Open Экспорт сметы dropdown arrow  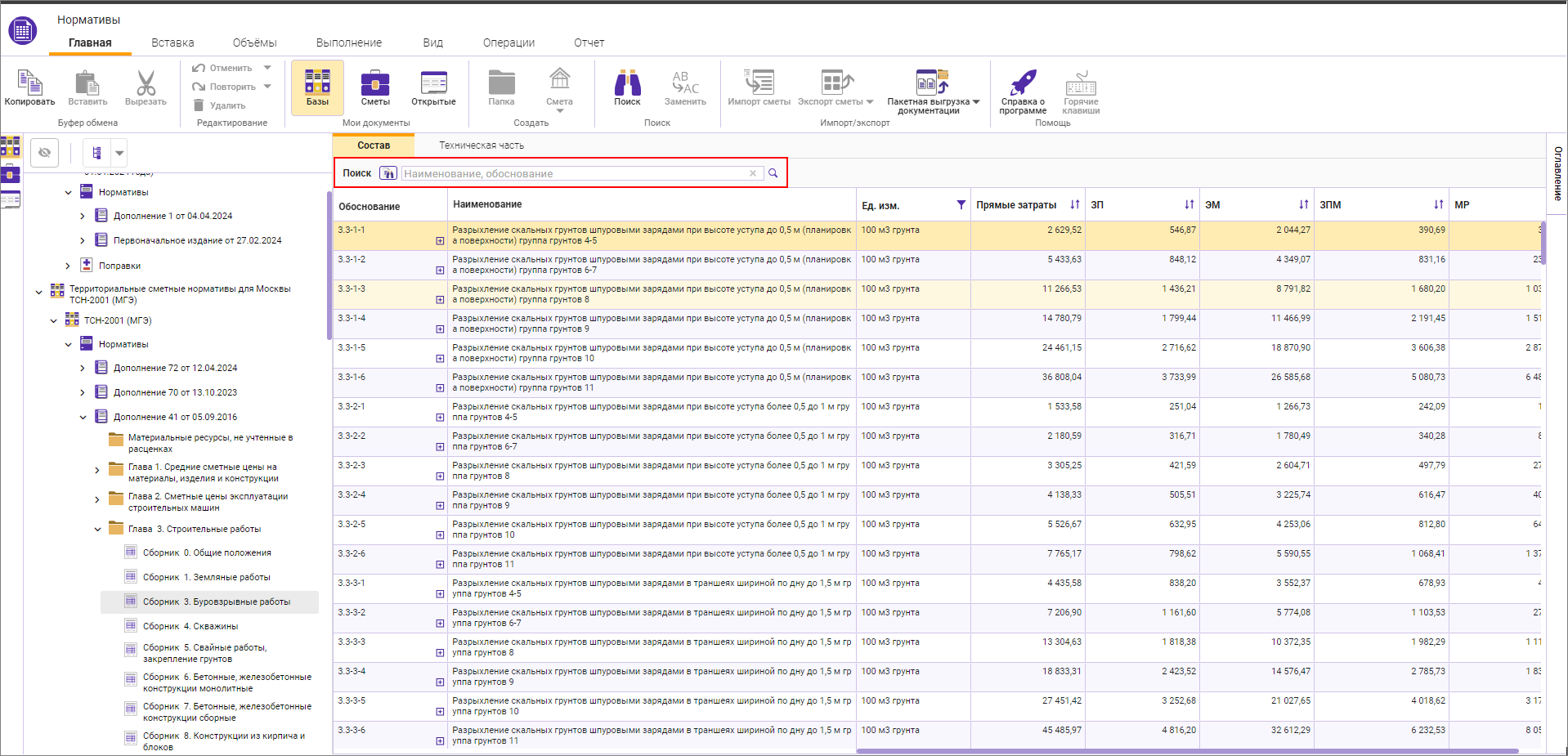[x=870, y=102]
